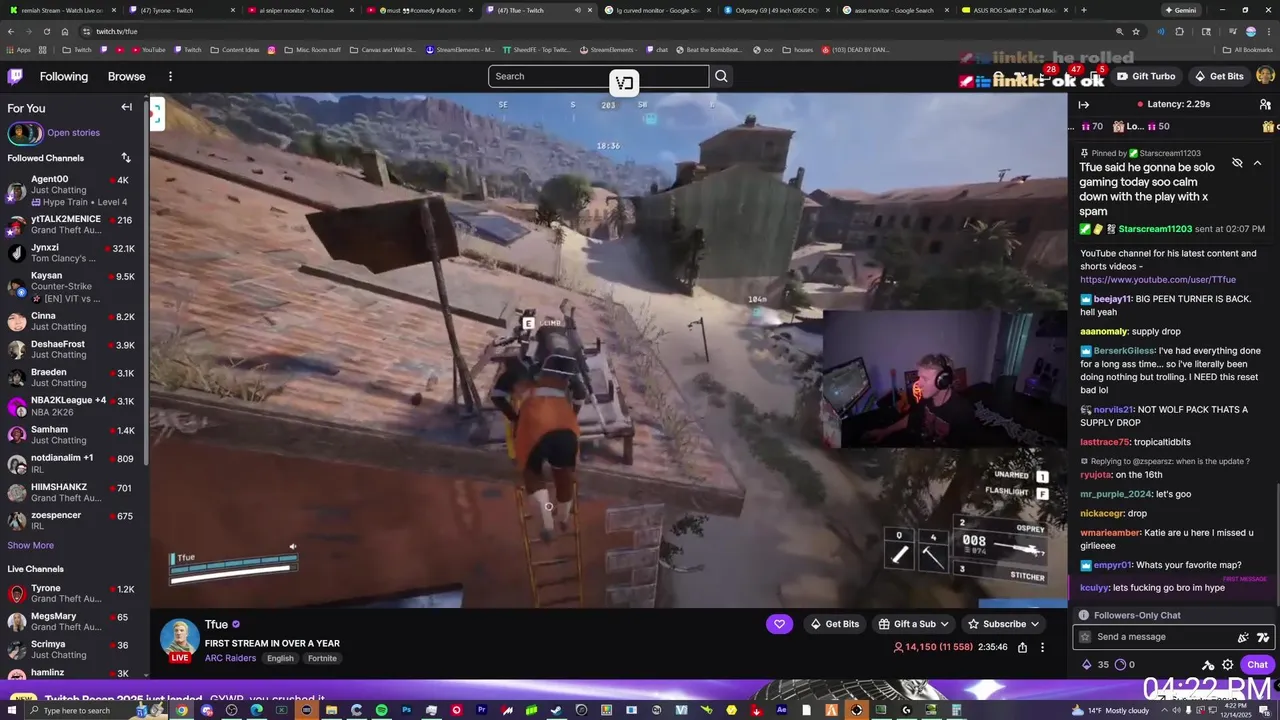Open the Jynxzi followed channel
Screen dimensions: 1280x720
[x=72, y=253]
